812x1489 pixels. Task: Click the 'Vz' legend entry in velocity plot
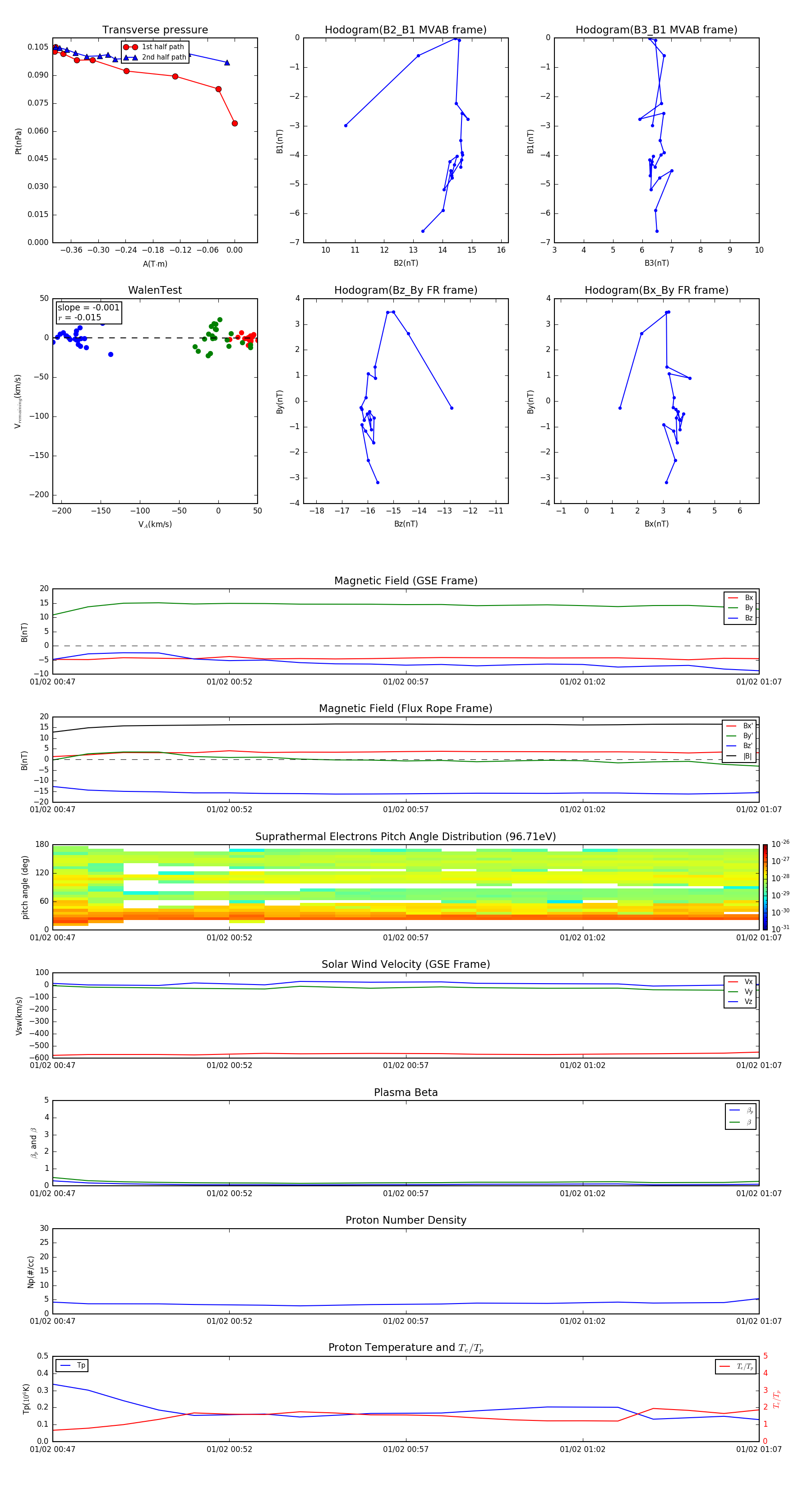pyautogui.click(x=740, y=1002)
